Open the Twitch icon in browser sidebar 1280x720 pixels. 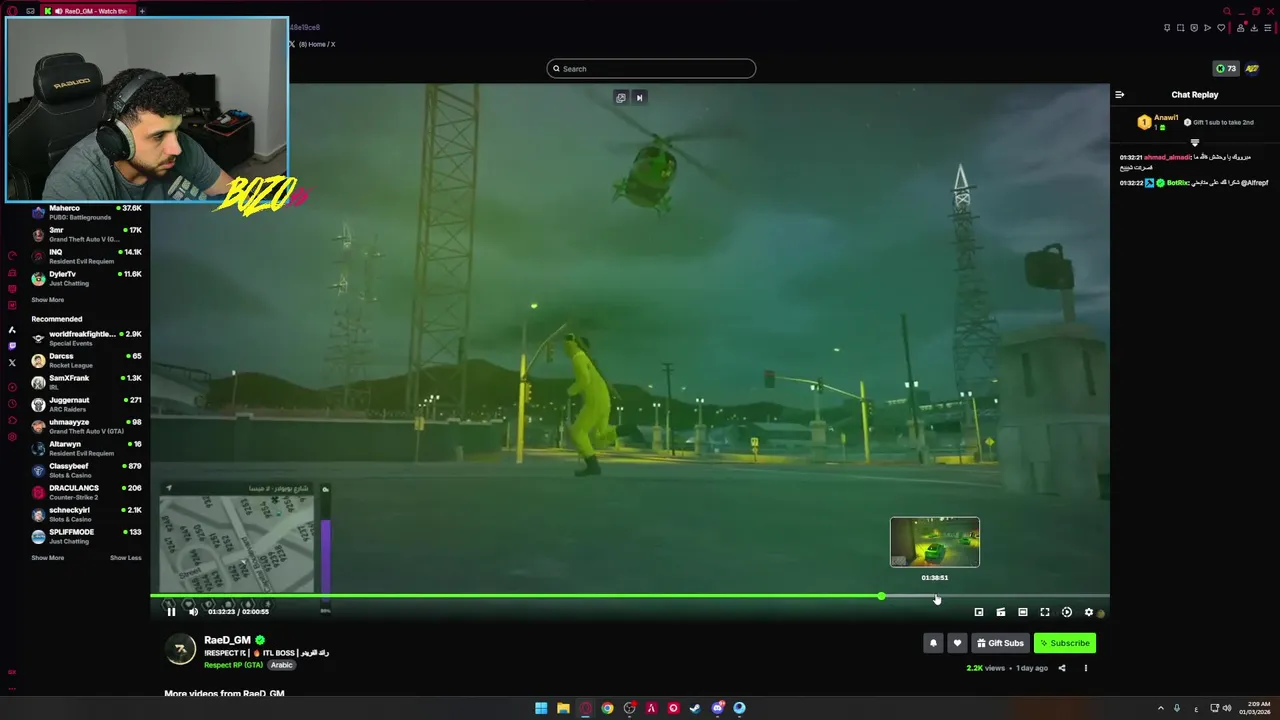12,346
